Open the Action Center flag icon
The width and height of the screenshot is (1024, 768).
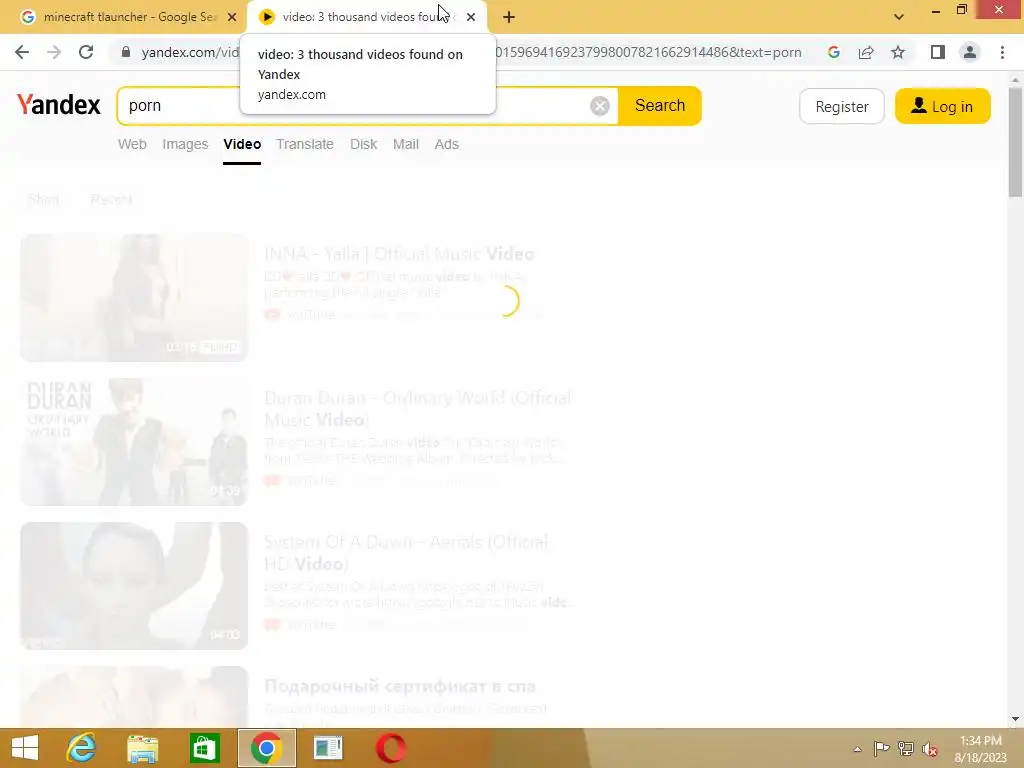(881, 749)
